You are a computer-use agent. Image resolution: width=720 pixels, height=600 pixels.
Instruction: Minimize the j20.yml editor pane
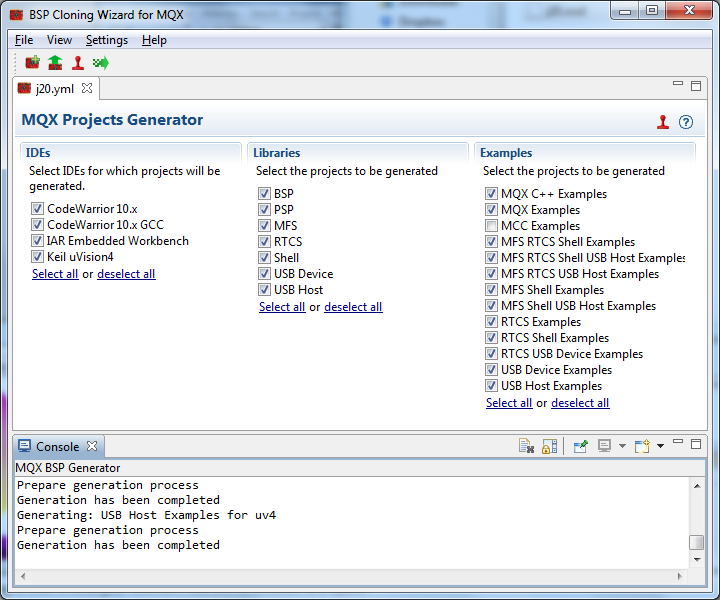click(678, 84)
